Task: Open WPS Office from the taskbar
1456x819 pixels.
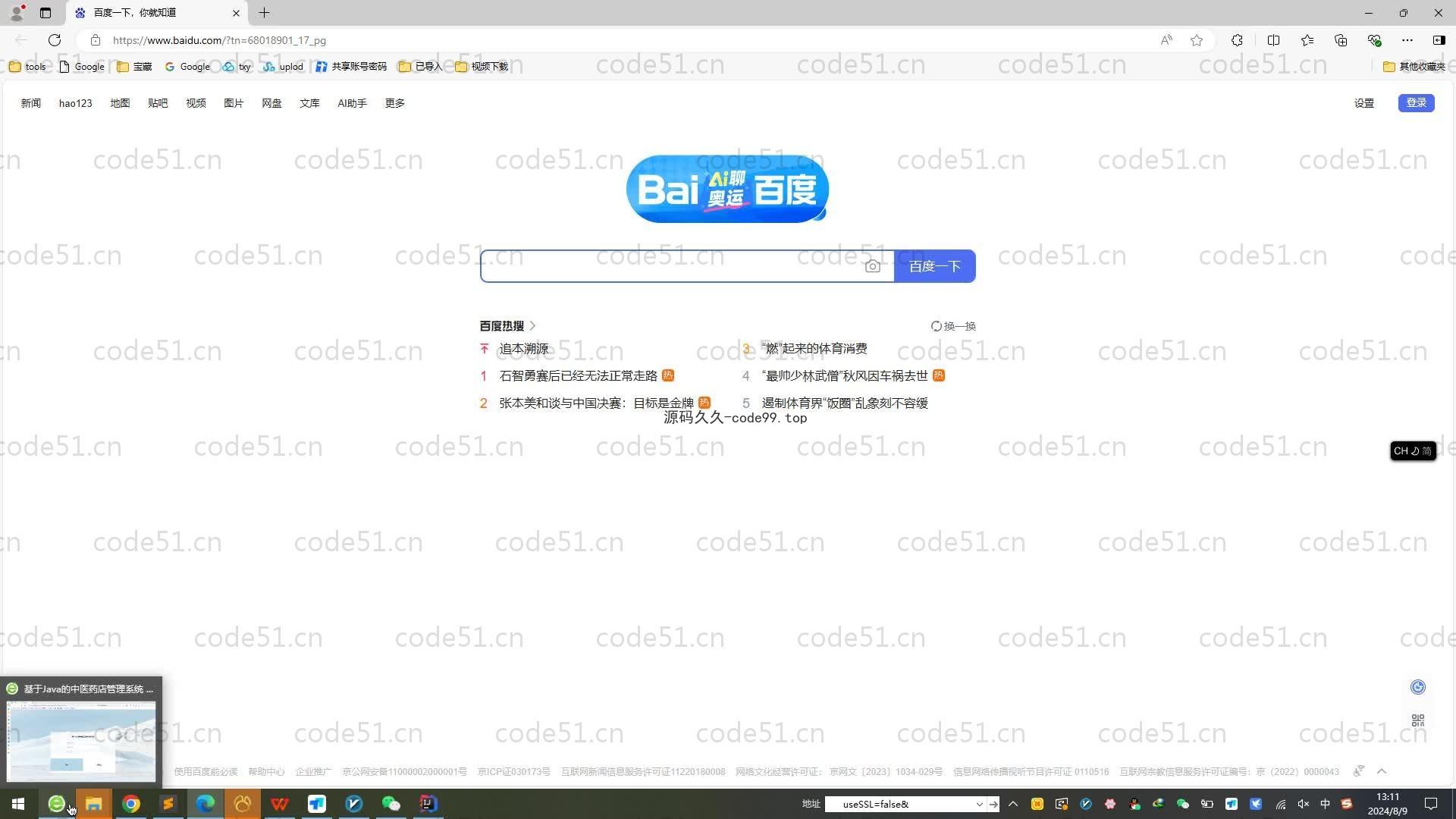Action: [x=280, y=804]
